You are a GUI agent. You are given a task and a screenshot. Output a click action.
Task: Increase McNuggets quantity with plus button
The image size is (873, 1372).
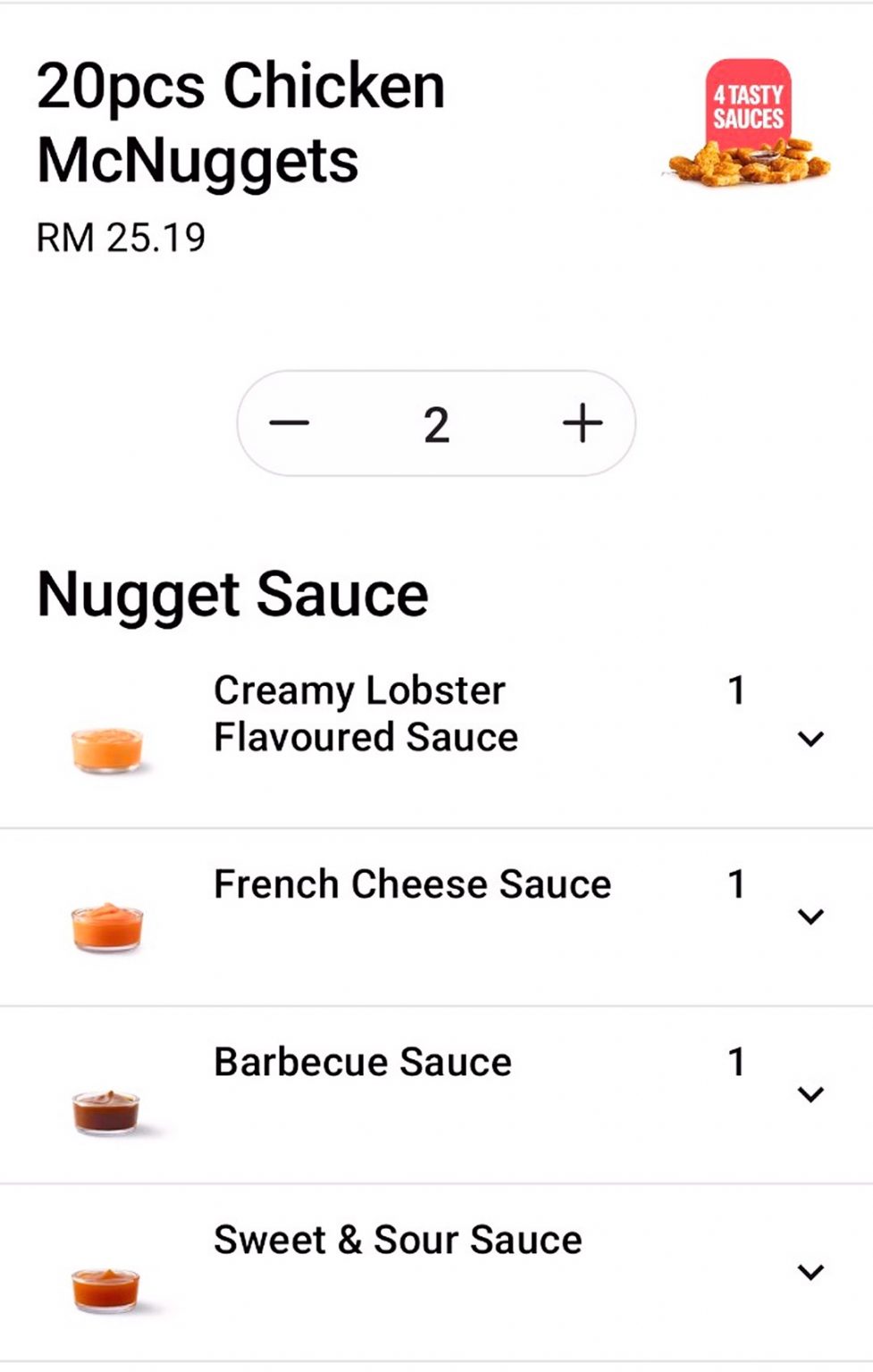(x=583, y=423)
